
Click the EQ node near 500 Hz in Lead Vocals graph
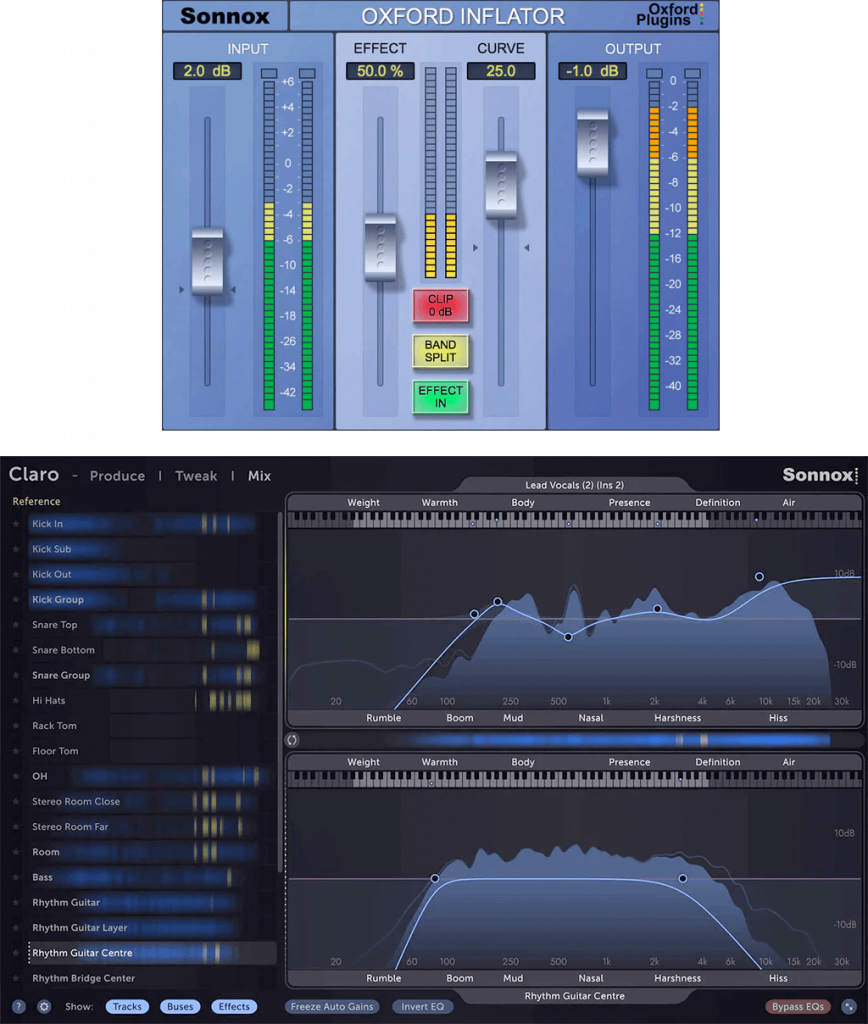[x=568, y=637]
